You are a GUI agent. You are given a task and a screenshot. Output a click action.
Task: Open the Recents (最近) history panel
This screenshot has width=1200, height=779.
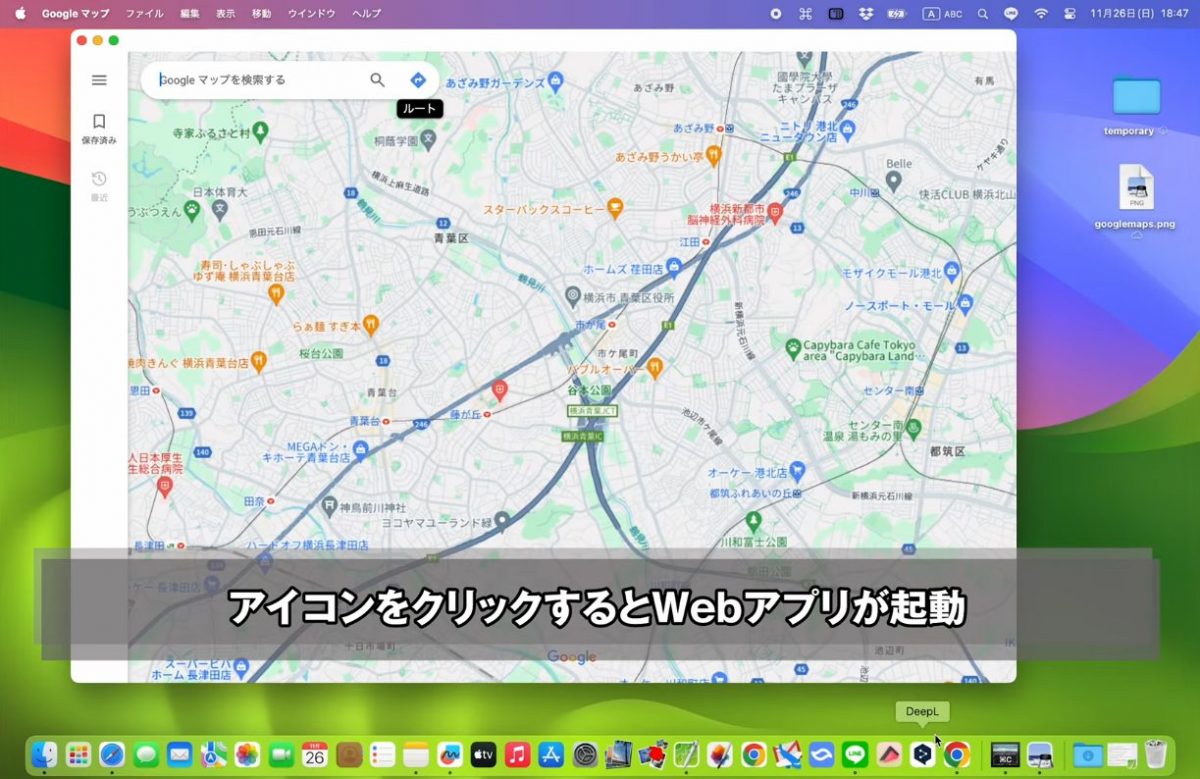point(99,185)
